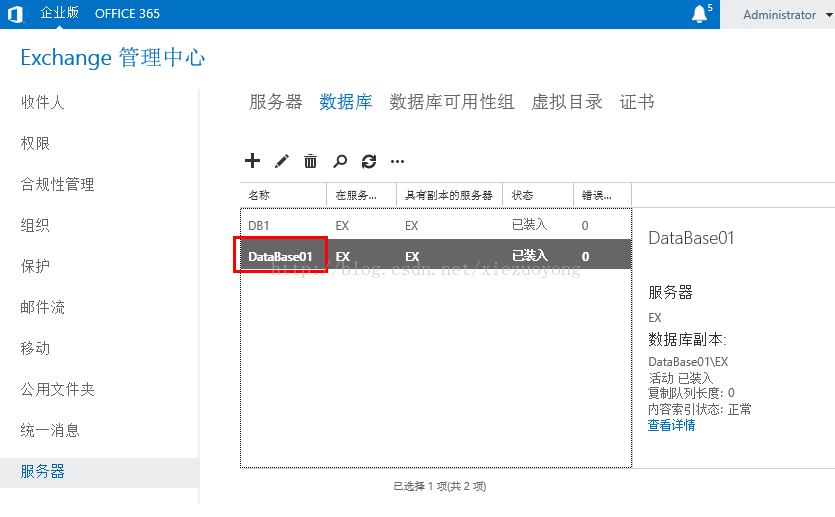Viewport: 835px width, 517px height.
Task: Sort by 状态 column header
Action: point(538,195)
